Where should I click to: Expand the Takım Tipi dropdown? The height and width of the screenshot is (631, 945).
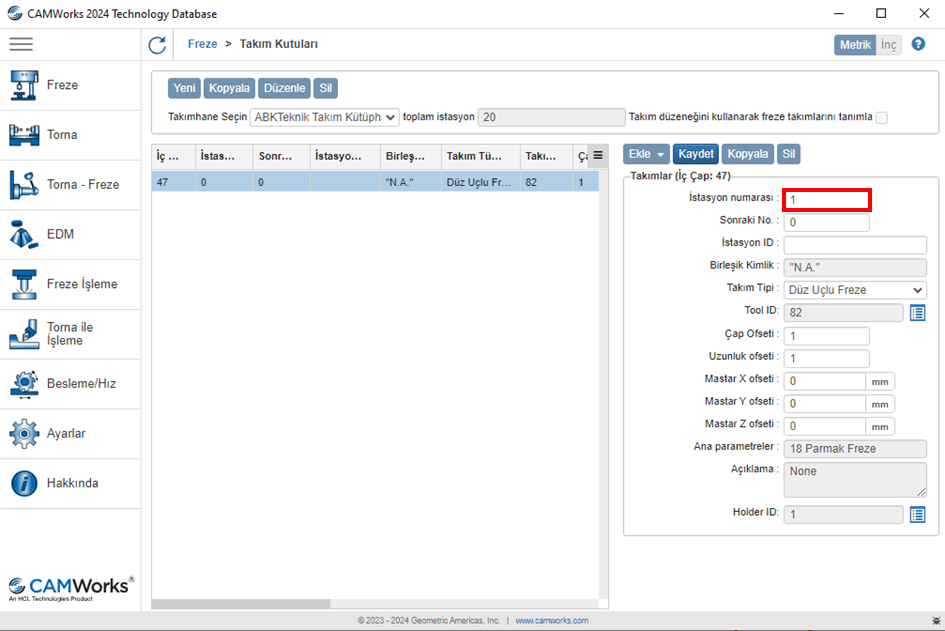[855, 290]
